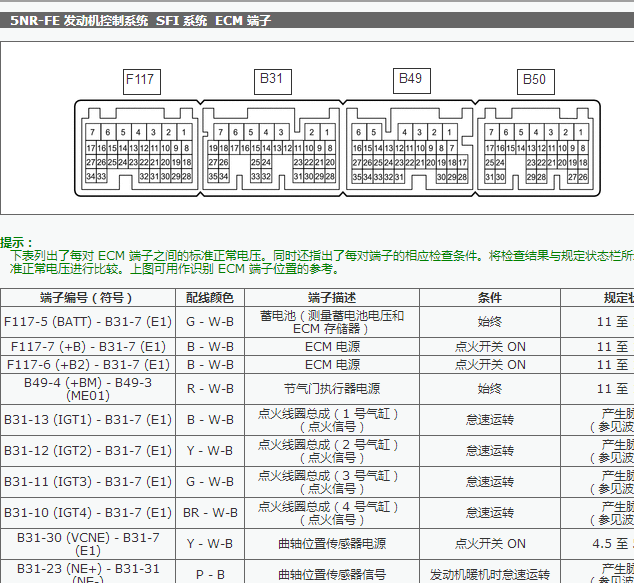
Task: Select the 条件 column header
Action: click(490, 298)
